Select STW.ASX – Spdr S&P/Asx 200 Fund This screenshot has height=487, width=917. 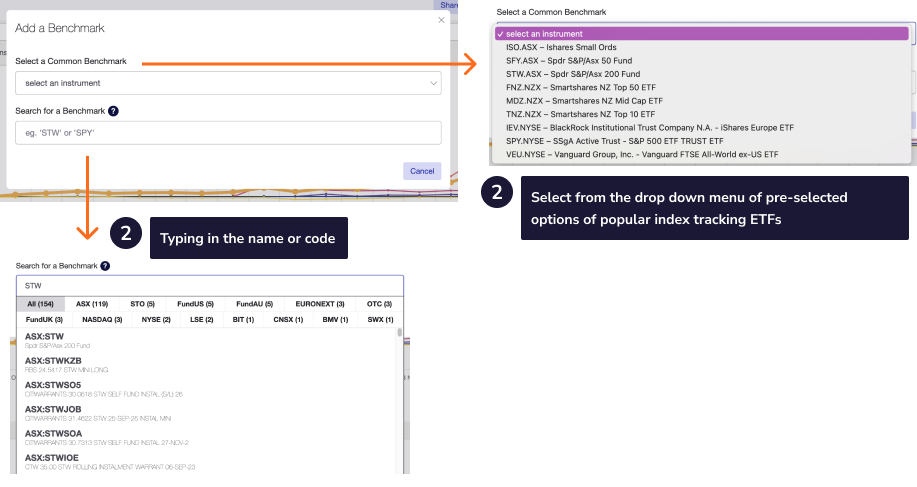[701, 74]
